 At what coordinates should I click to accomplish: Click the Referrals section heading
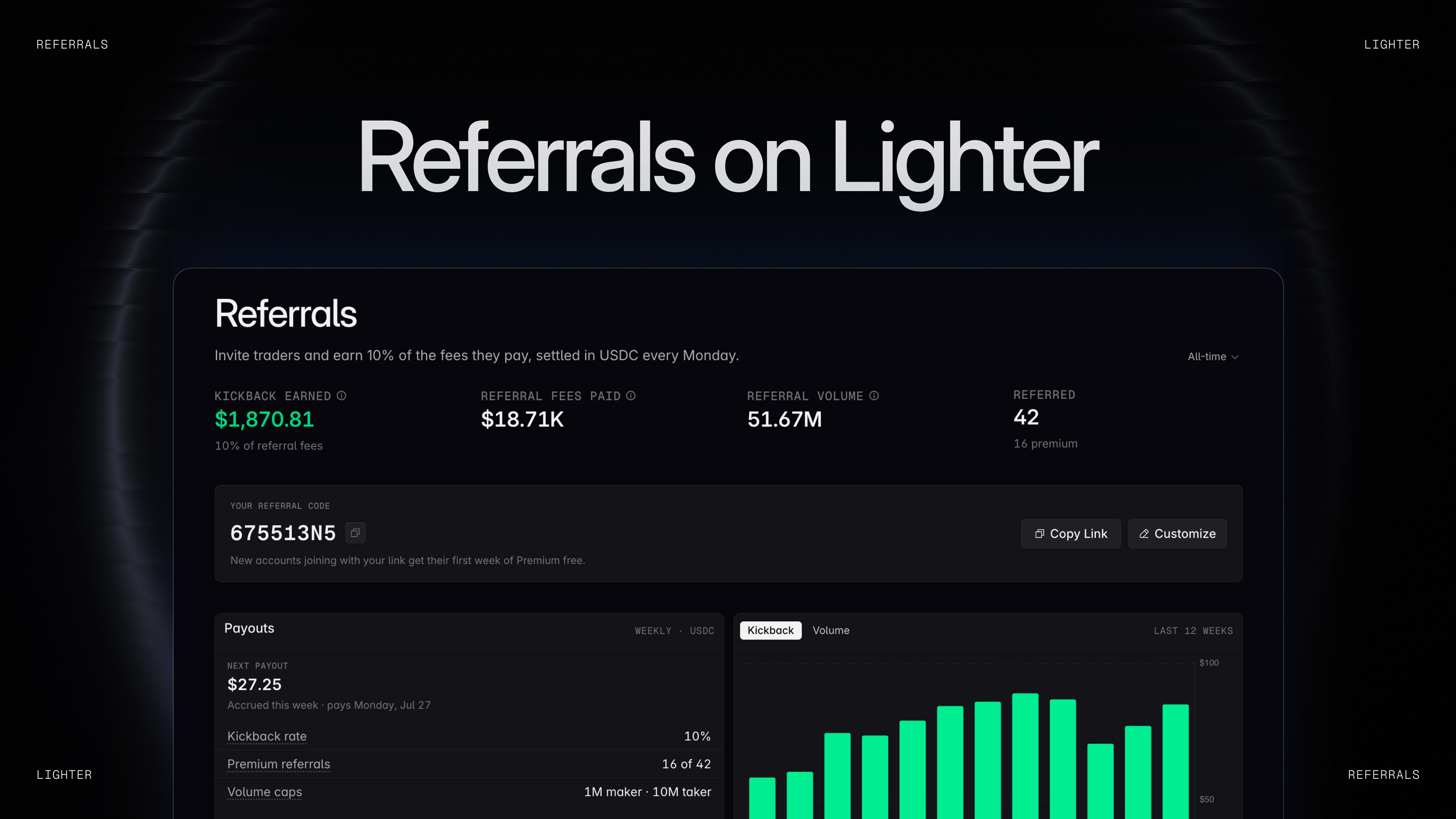point(286,314)
